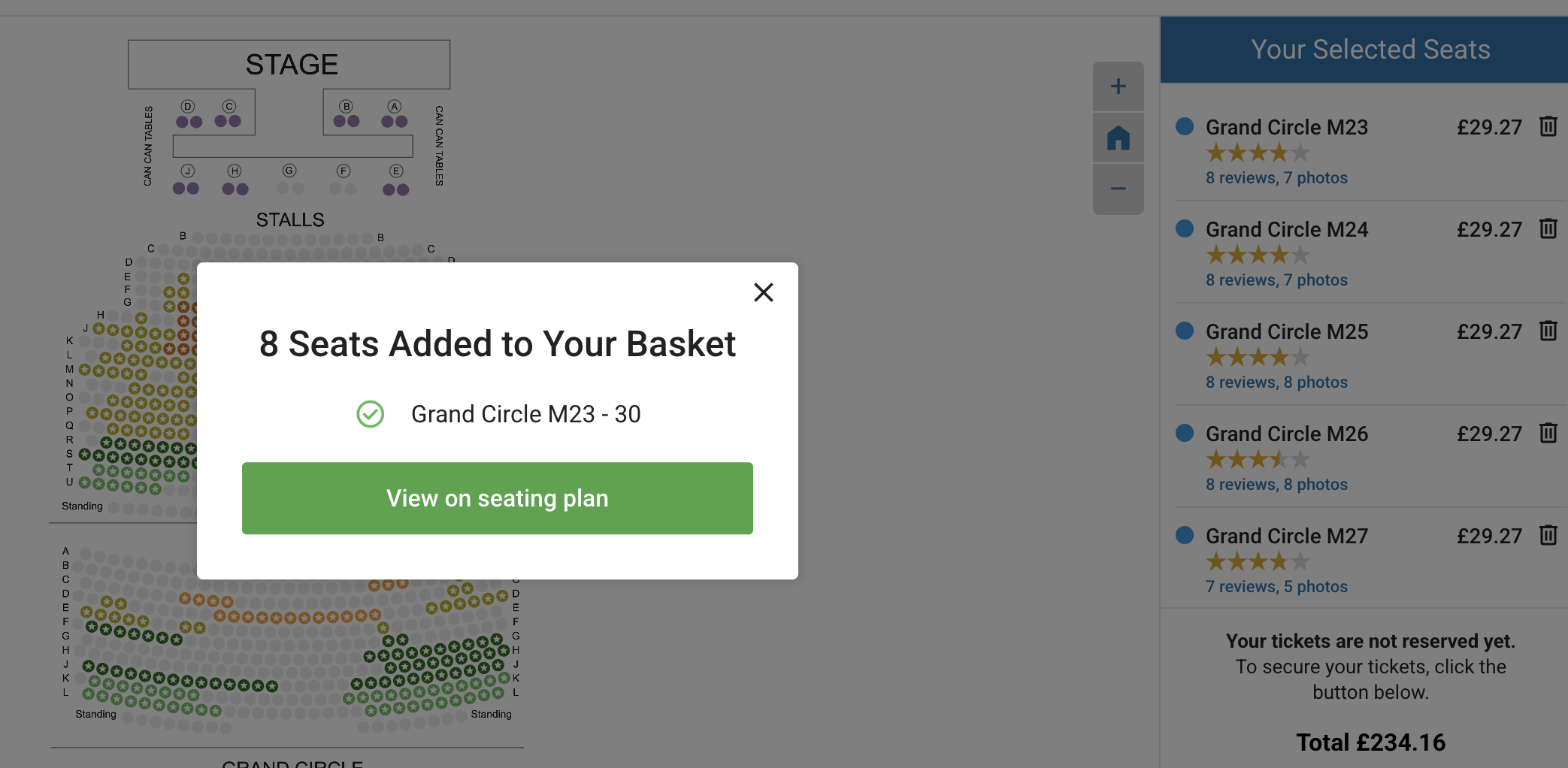Click M27 star rating

click(x=1258, y=561)
